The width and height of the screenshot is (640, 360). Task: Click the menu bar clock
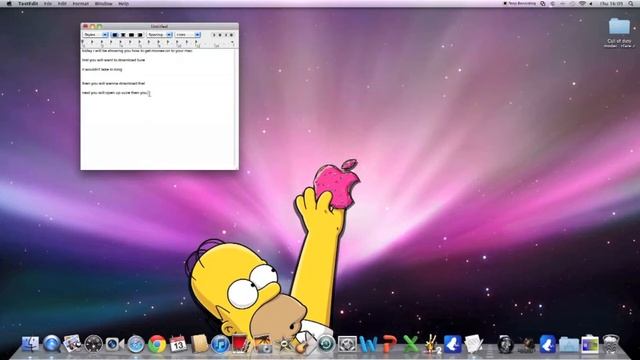611,4
